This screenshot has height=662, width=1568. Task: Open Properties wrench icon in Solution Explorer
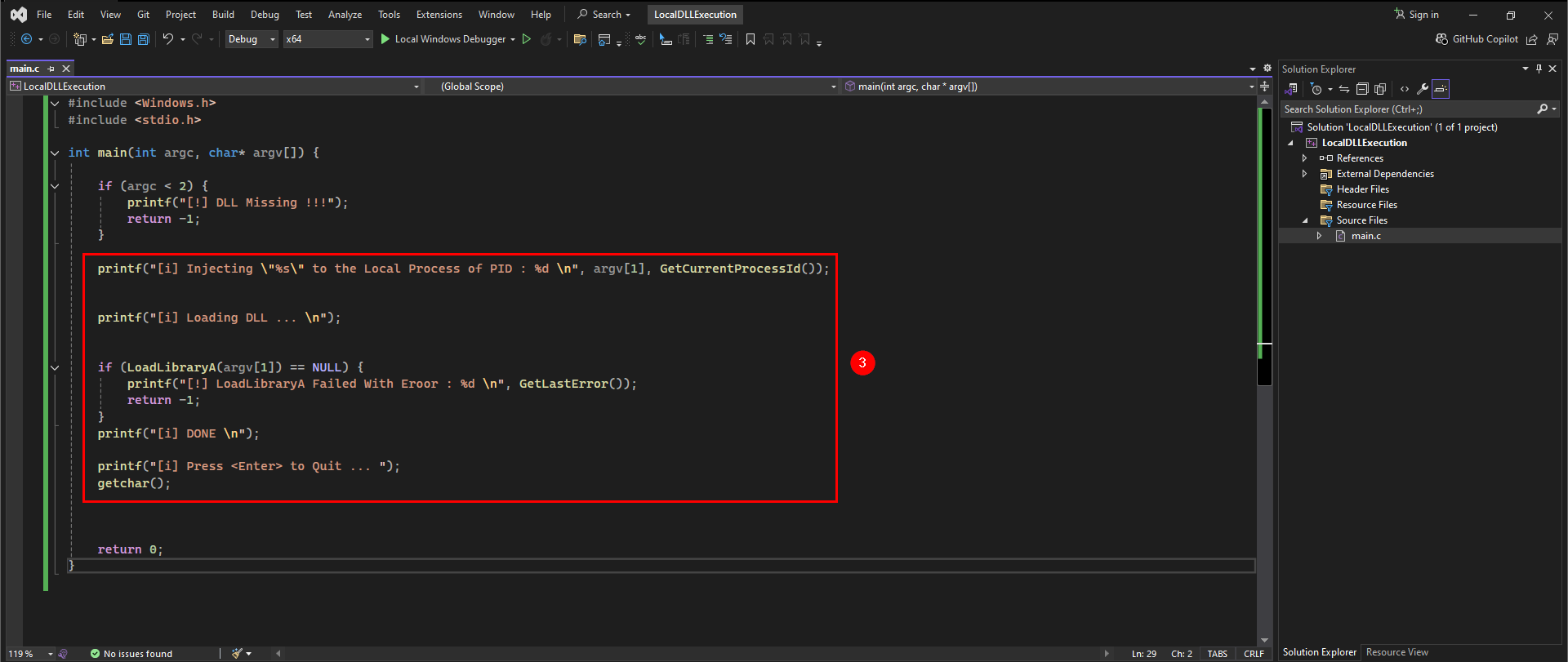(1423, 89)
